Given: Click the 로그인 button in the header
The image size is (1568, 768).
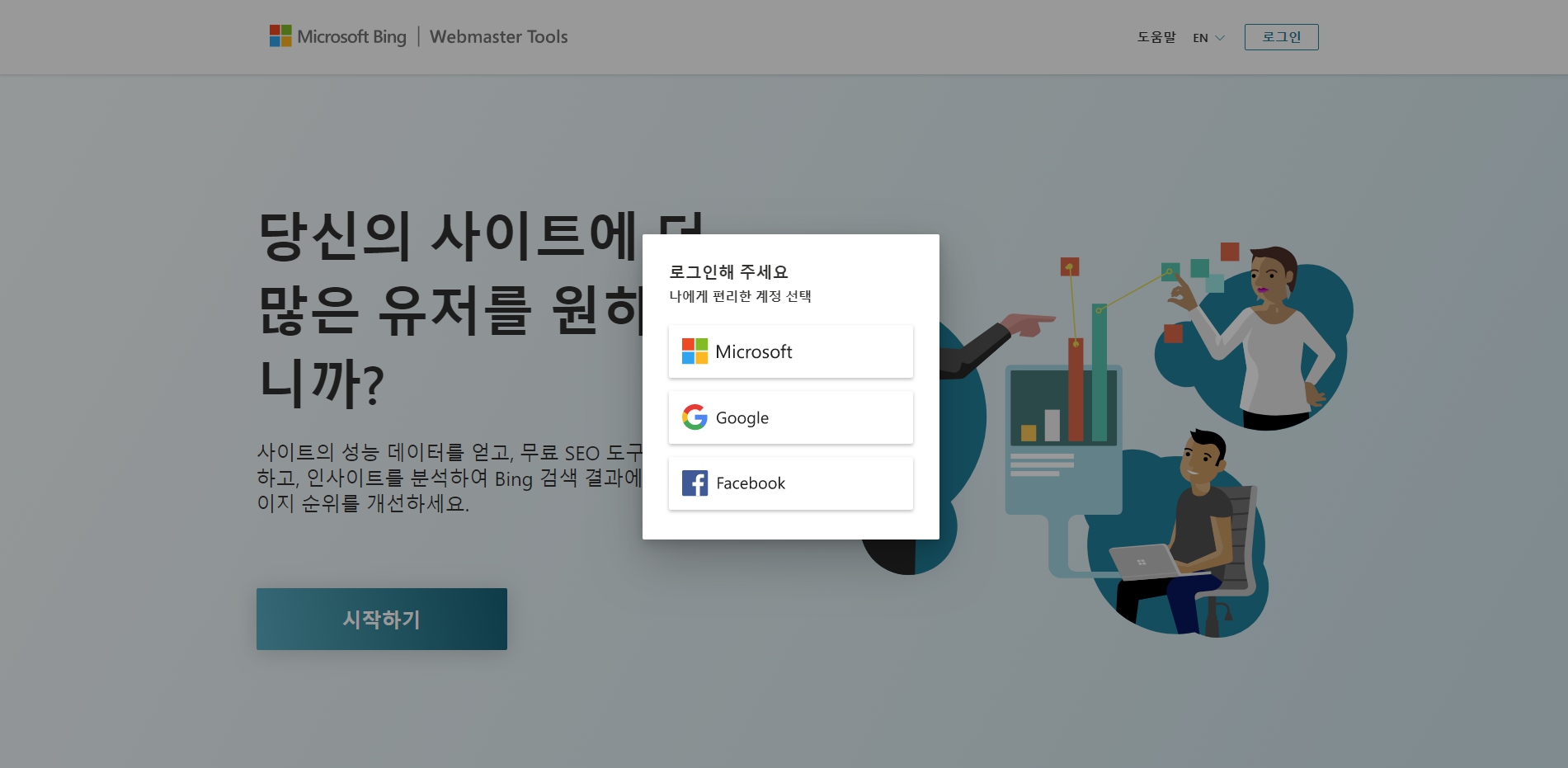Looking at the screenshot, I should coord(1281,37).
